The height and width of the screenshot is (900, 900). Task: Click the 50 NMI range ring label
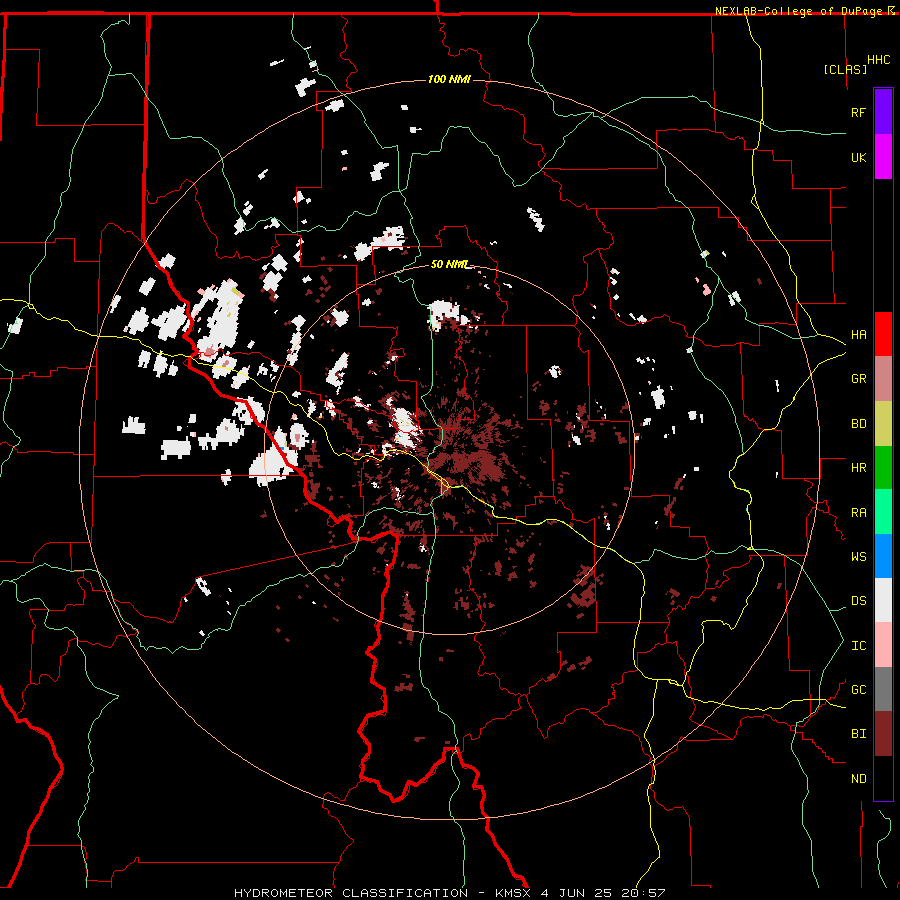pos(449,265)
